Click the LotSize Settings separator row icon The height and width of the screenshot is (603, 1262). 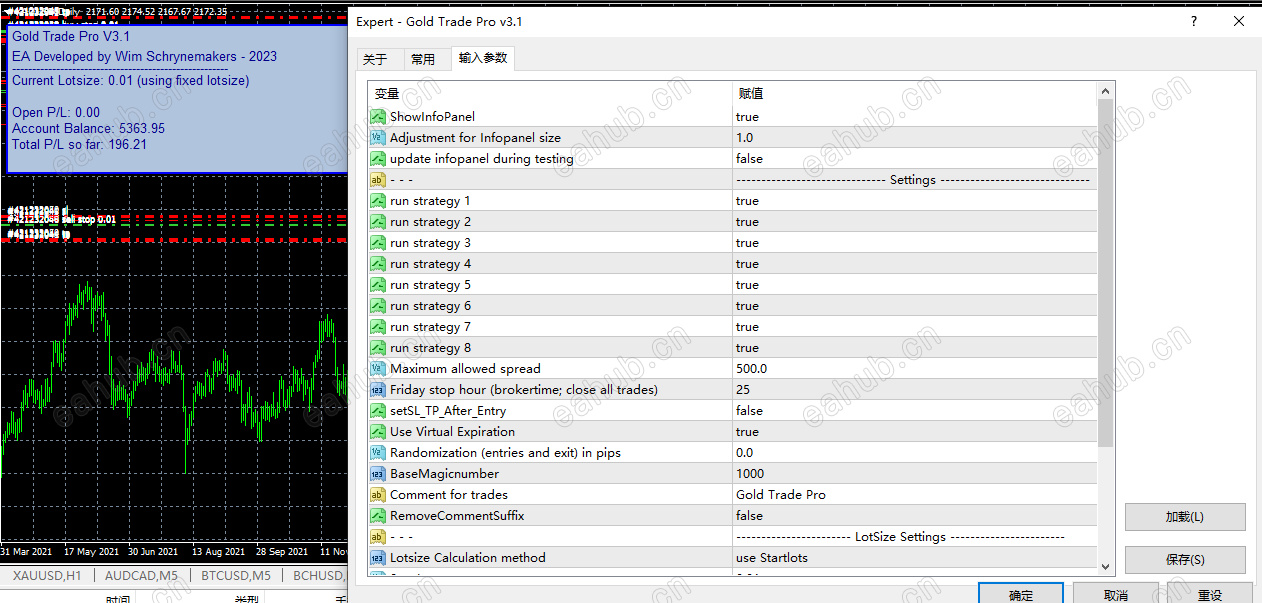tap(378, 537)
